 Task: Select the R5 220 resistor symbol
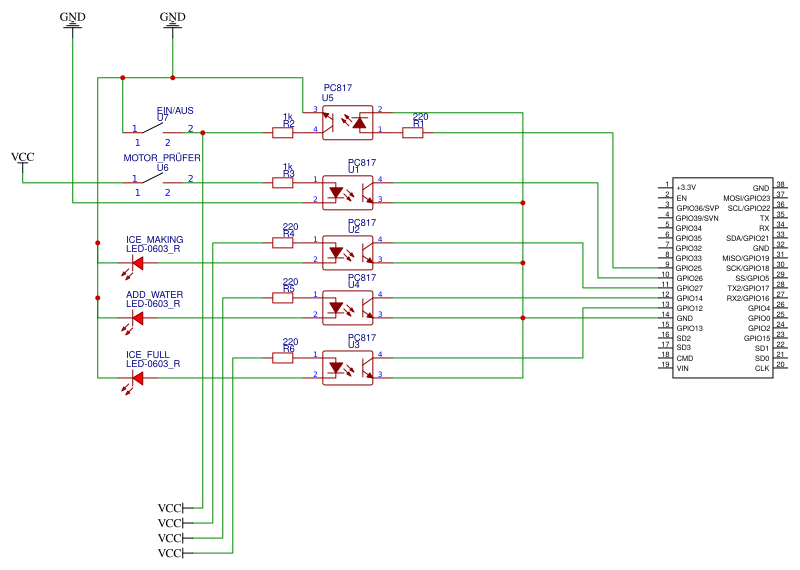pyautogui.click(x=283, y=298)
